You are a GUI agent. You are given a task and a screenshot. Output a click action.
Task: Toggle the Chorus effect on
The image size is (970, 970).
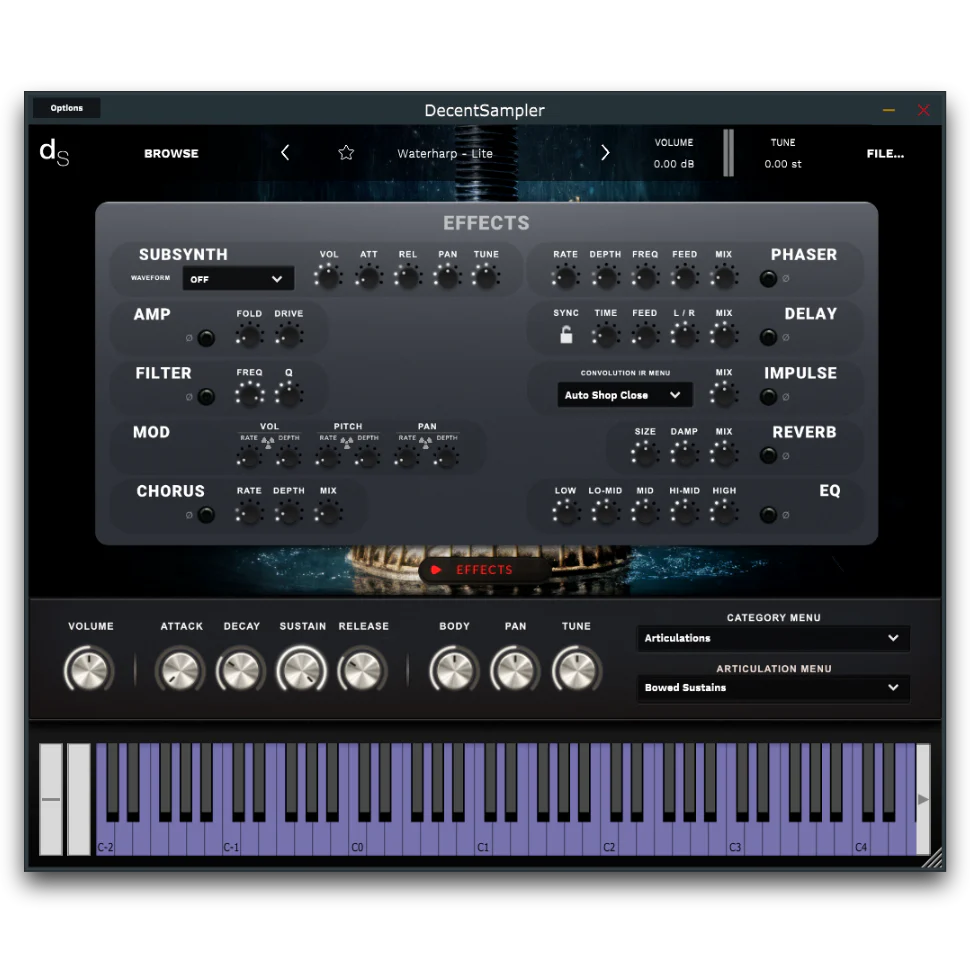(206, 515)
